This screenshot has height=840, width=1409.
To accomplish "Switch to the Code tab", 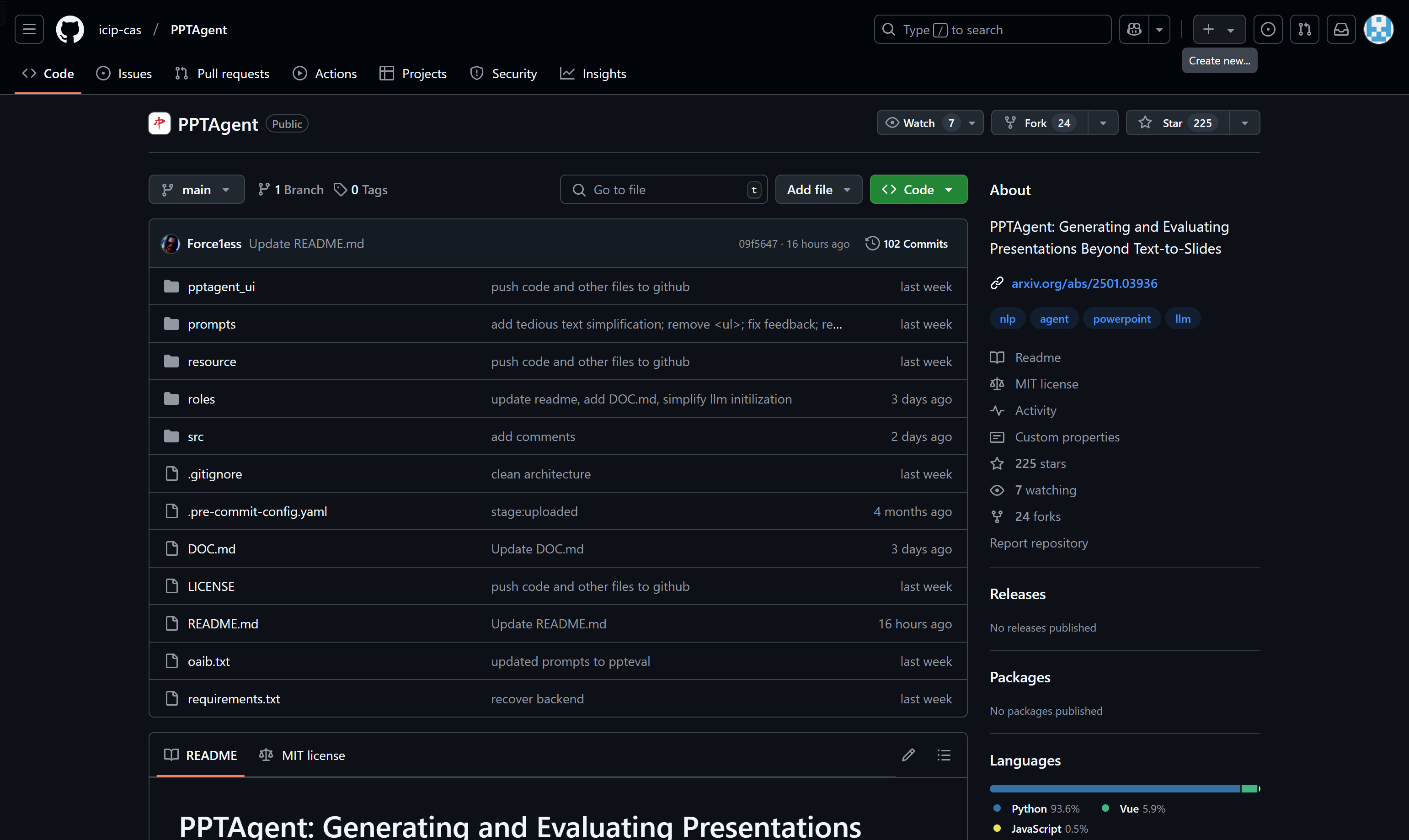I will pyautogui.click(x=48, y=74).
